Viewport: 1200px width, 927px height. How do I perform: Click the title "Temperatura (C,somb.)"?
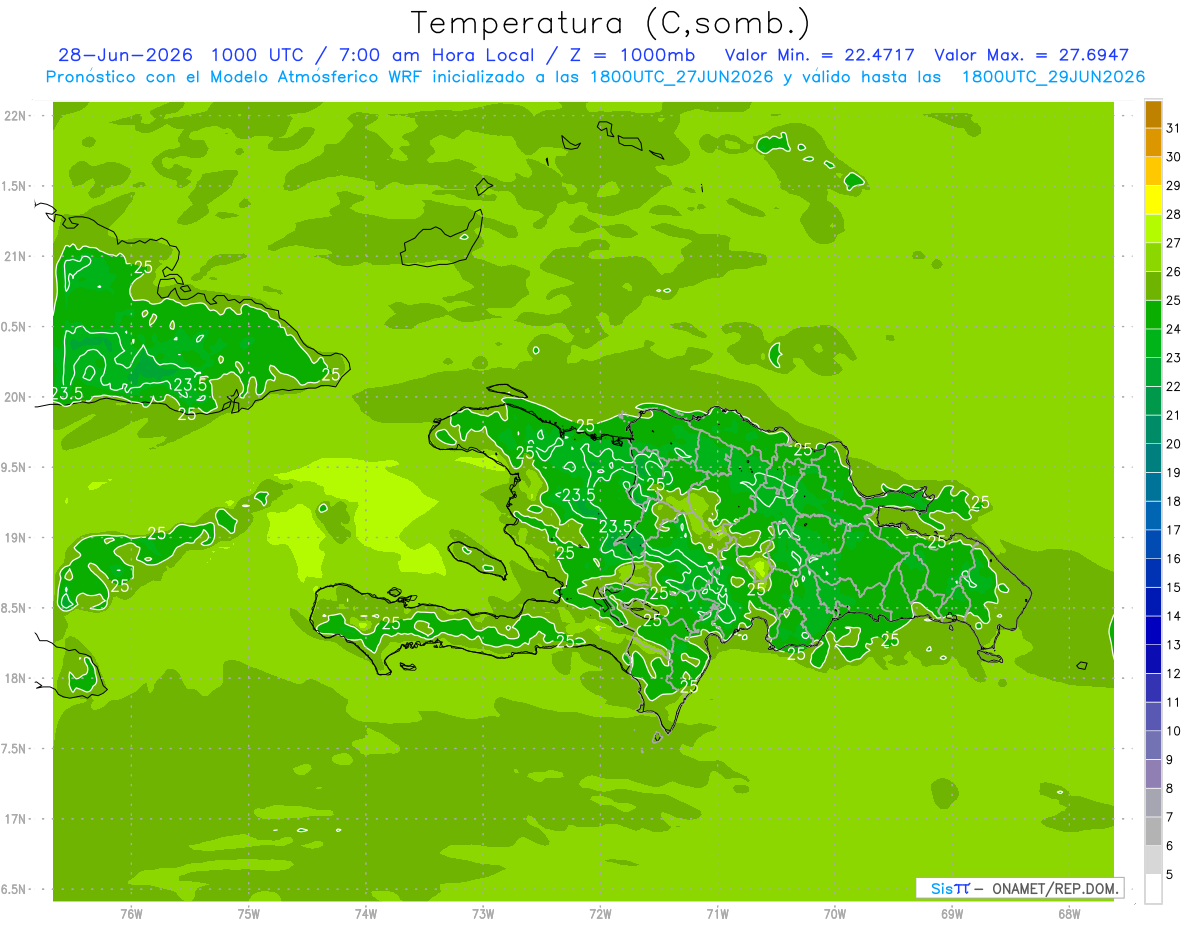(610, 23)
